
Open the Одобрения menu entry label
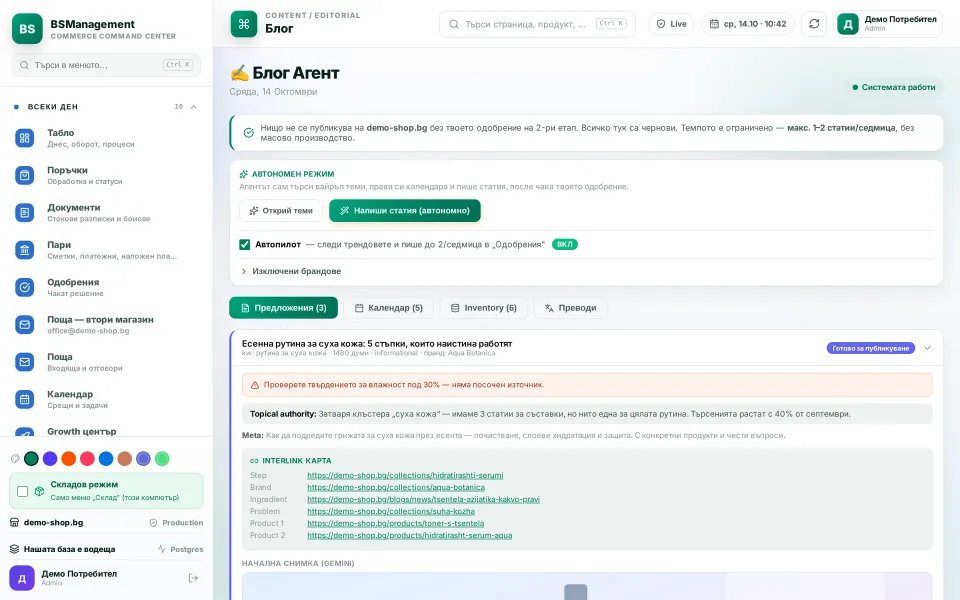point(73,282)
